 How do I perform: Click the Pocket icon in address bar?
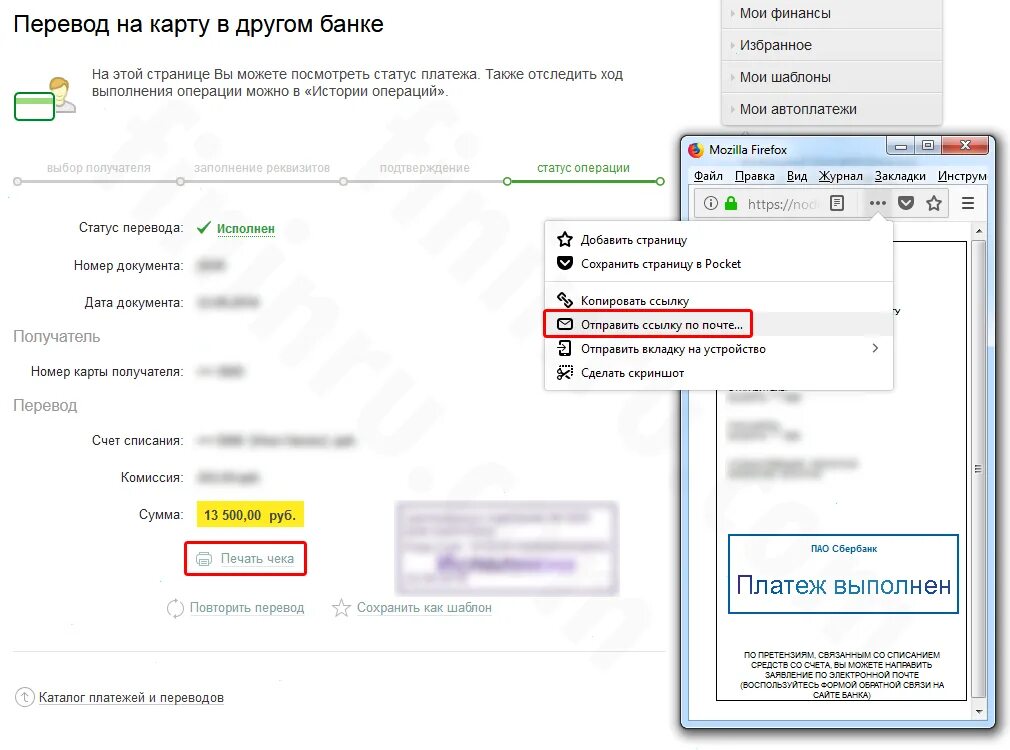pyautogui.click(x=906, y=204)
